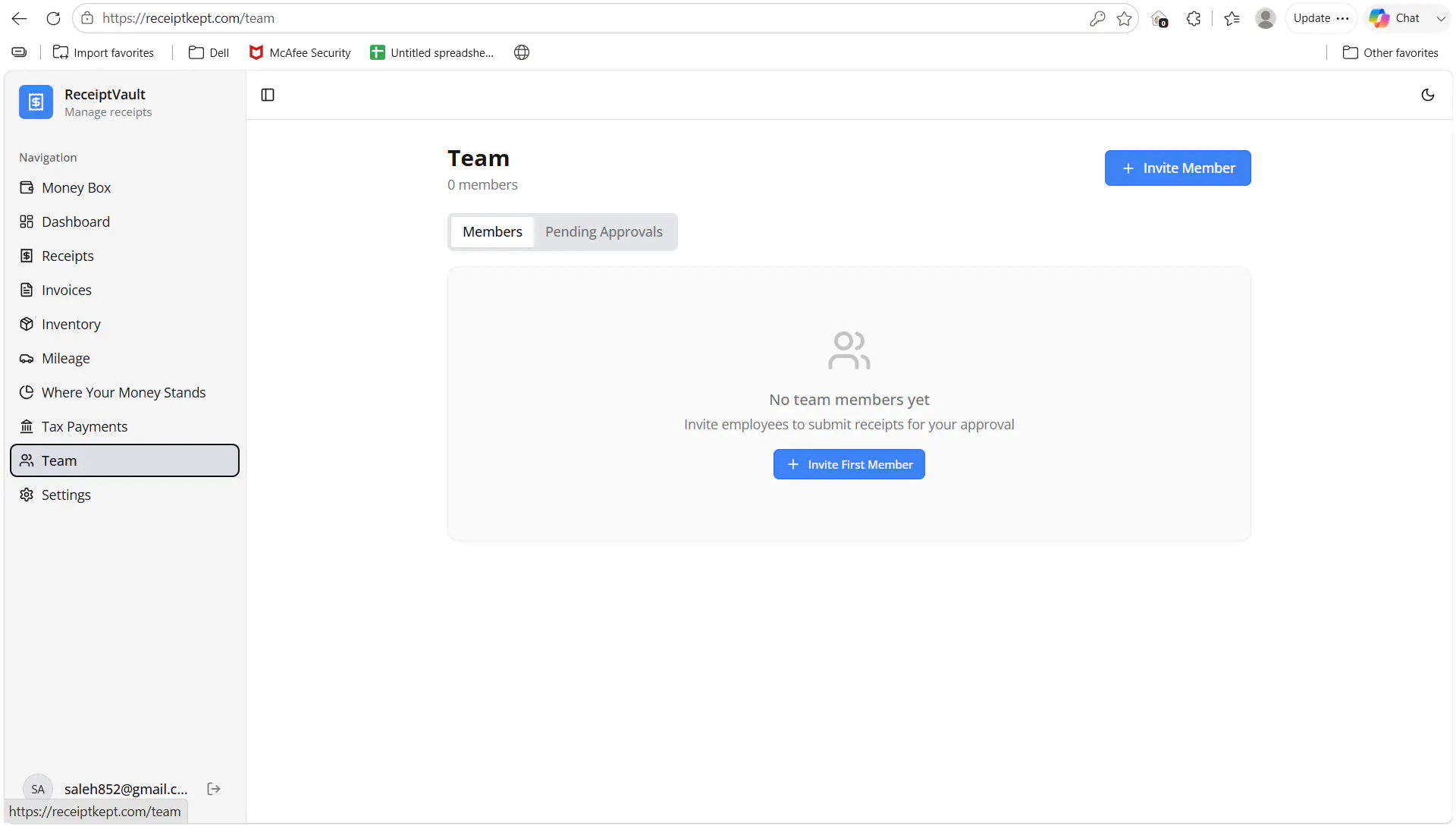This screenshot has height=826, width=1456.
Task: Open Other favorites folder
Action: pos(1391,52)
